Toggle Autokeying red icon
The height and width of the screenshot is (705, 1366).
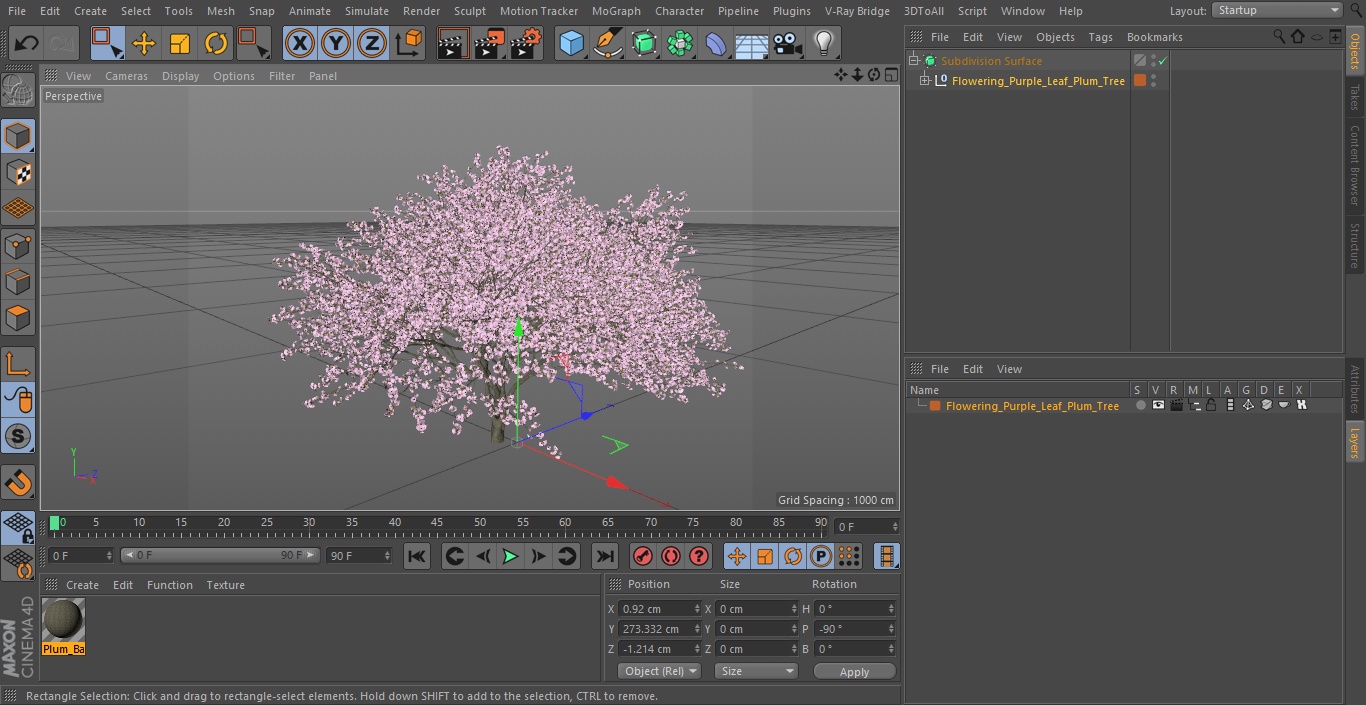point(671,556)
